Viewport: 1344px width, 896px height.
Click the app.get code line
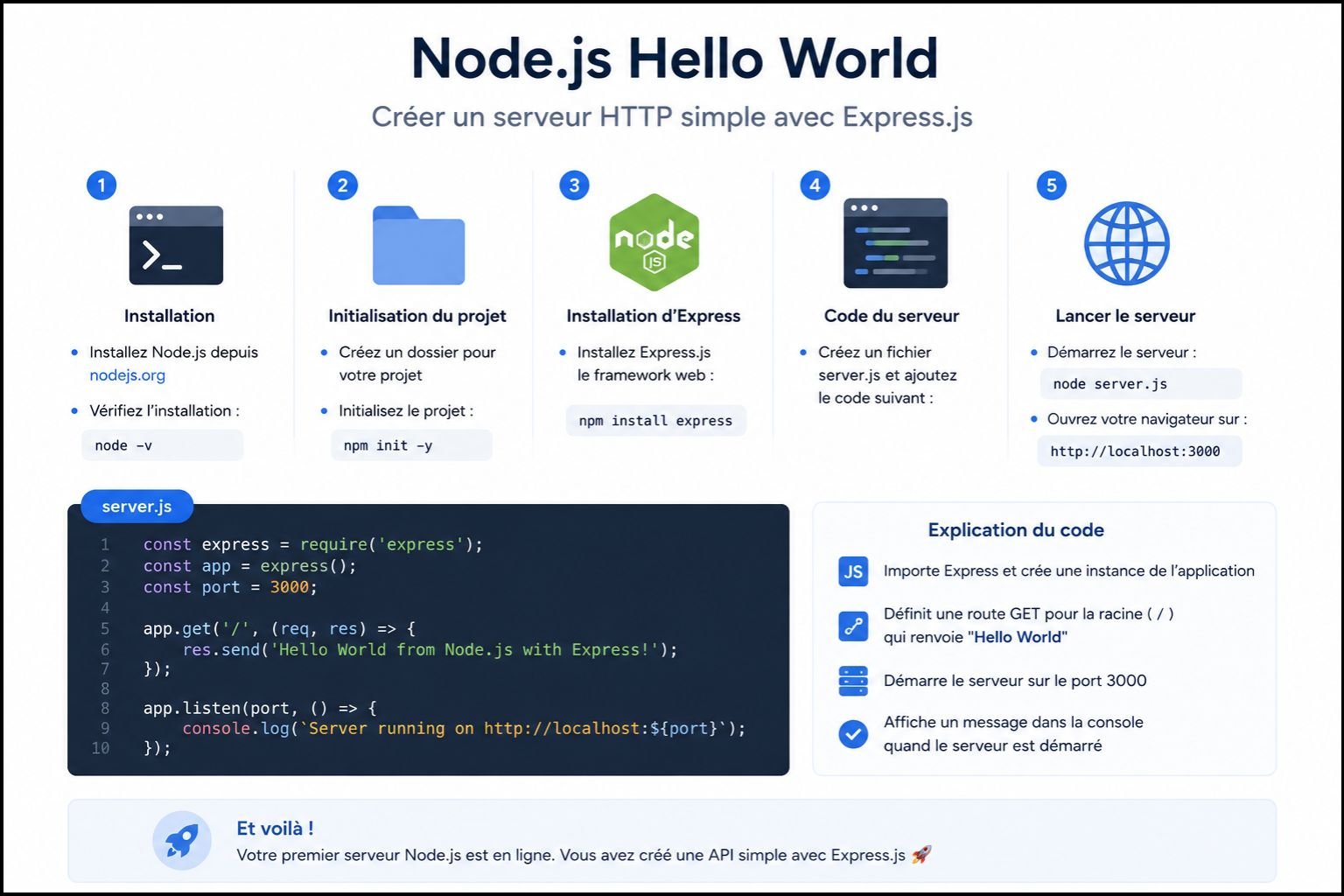(x=279, y=628)
